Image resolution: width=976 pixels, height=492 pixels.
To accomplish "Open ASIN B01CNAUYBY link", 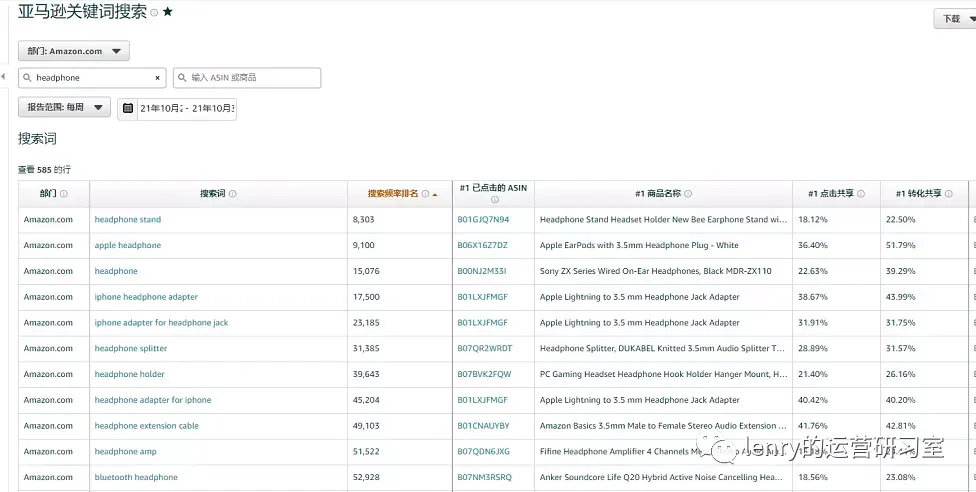I will (x=484, y=426).
